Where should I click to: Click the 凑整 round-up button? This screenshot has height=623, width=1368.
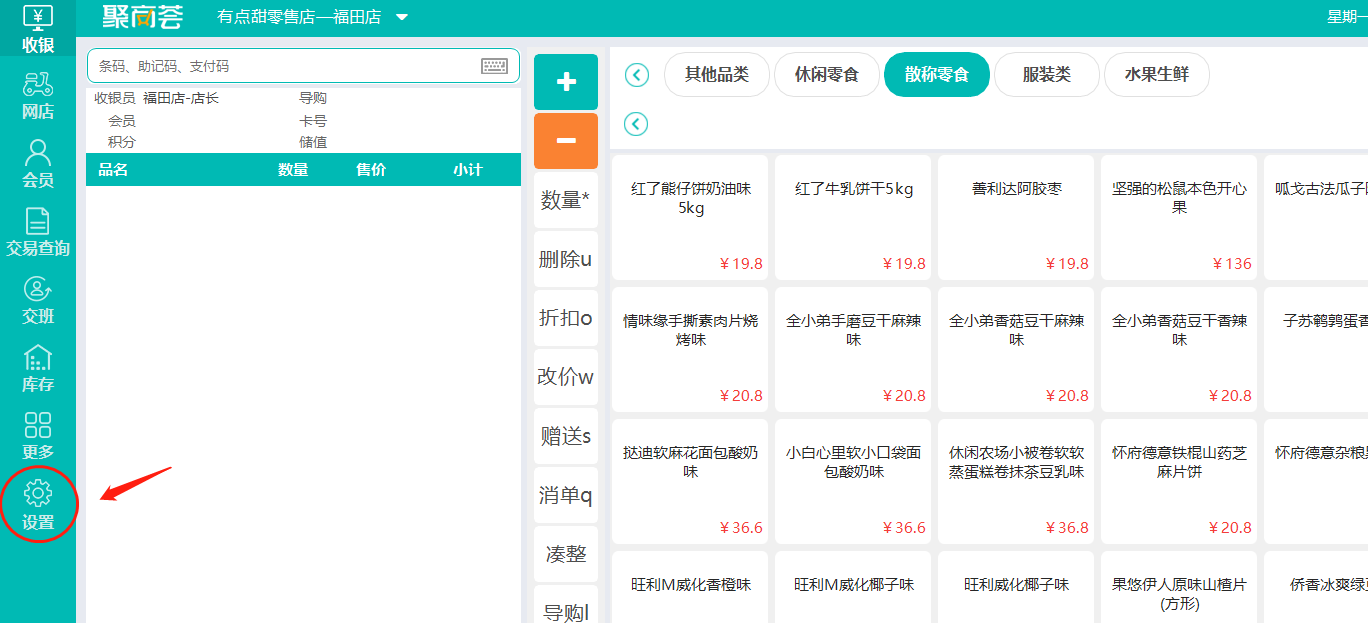click(x=566, y=554)
